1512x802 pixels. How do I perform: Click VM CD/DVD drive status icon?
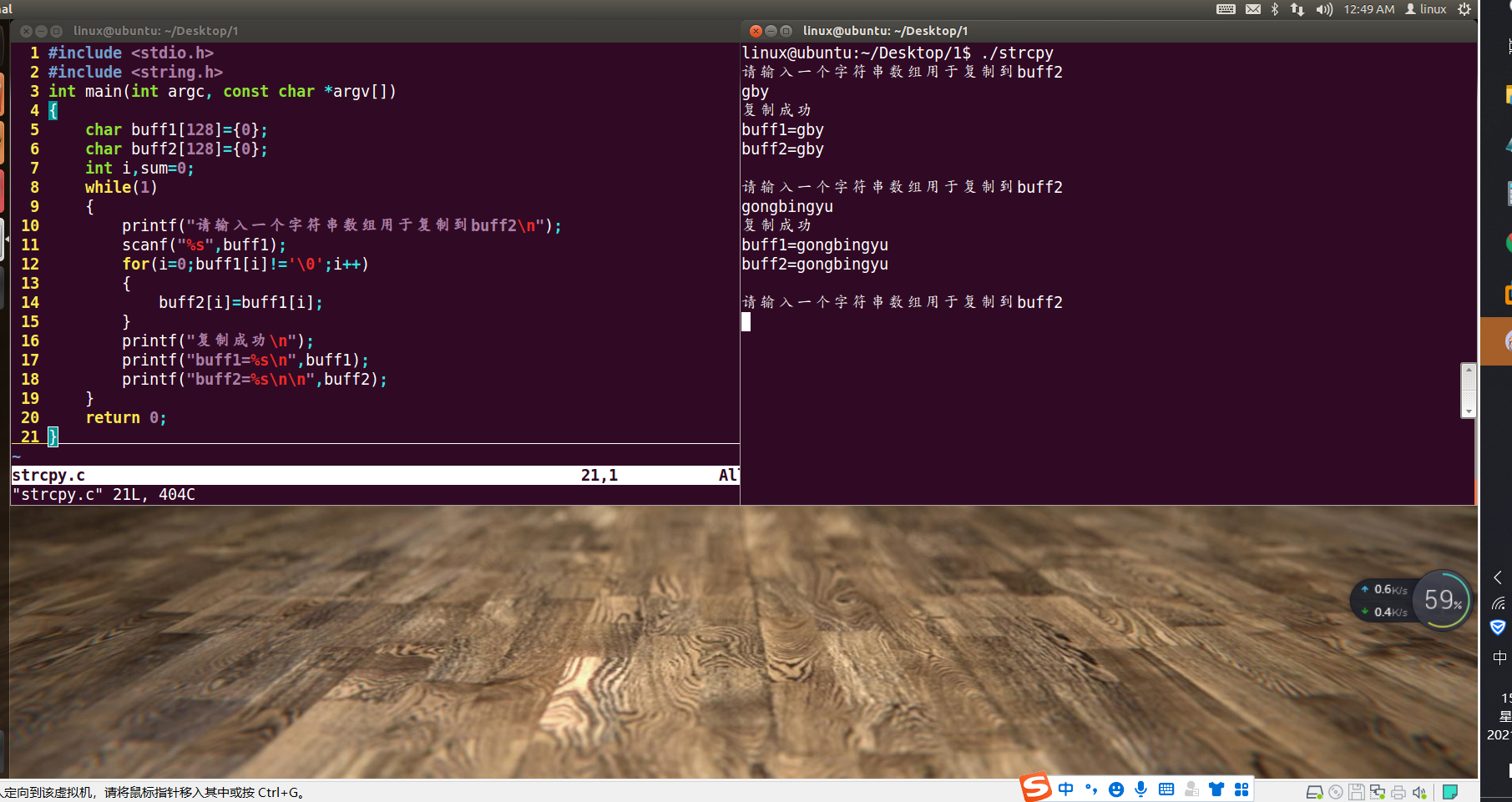coord(1336,792)
